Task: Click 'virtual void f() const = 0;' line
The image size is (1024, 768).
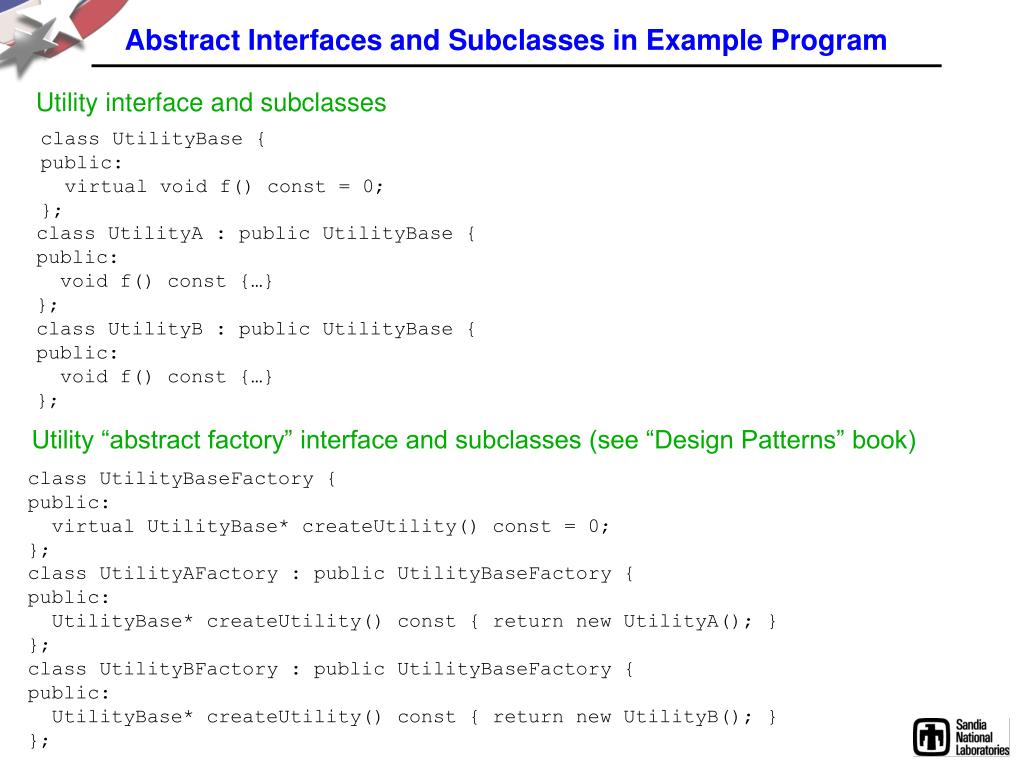Action: coord(223,187)
